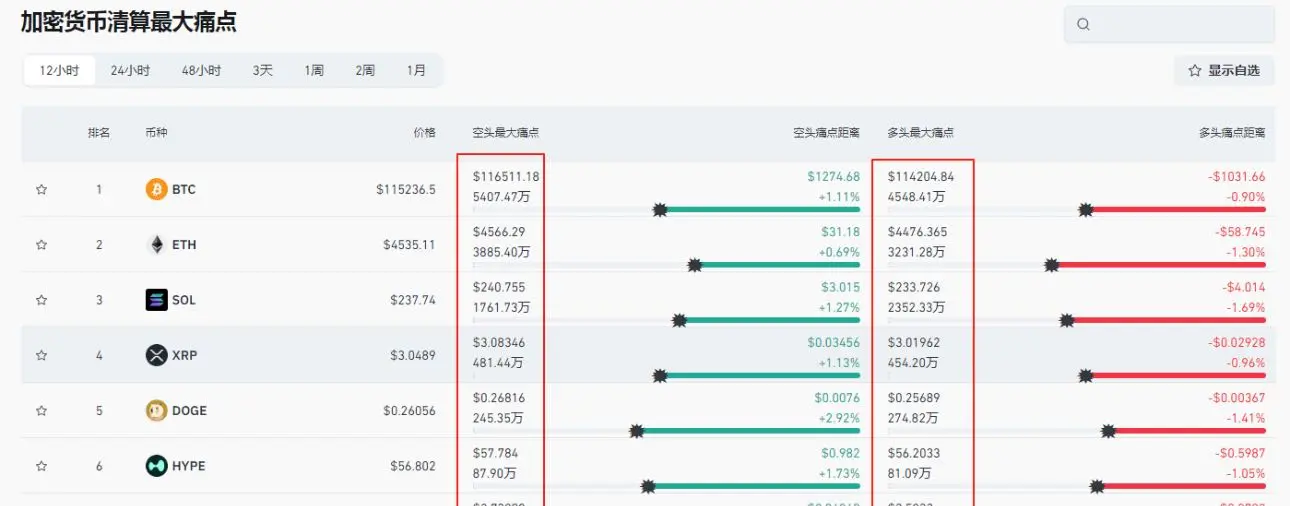Click the HYPE coin icon

tap(156, 466)
